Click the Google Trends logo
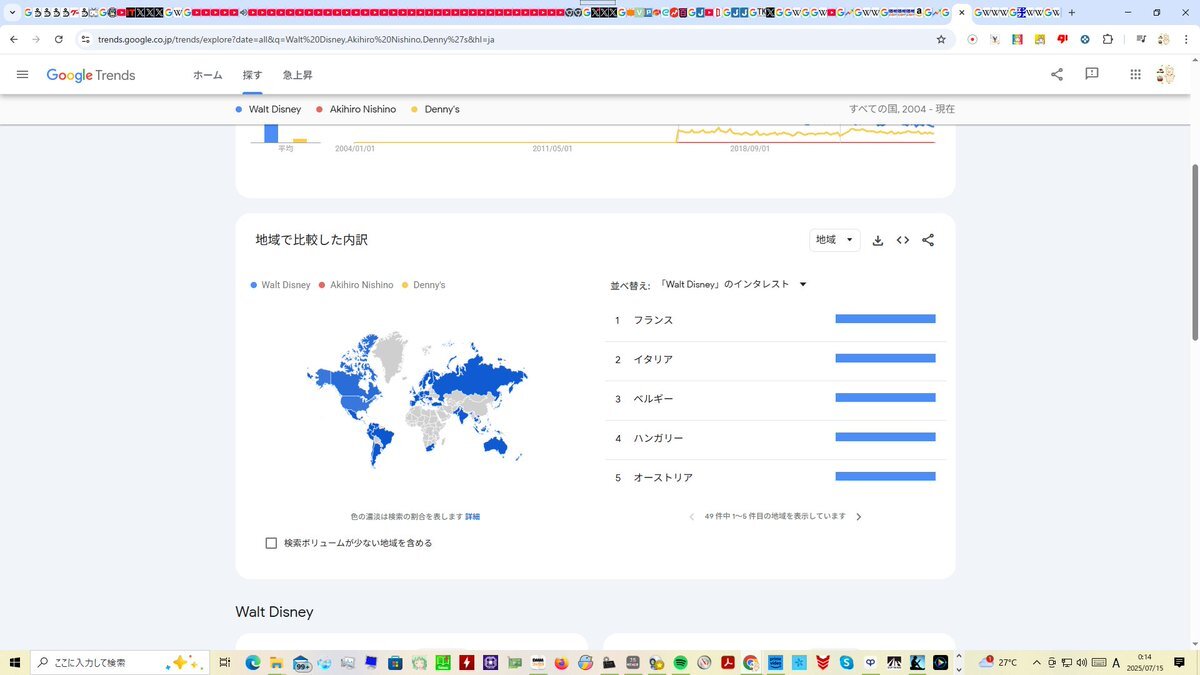This screenshot has width=1200, height=675. click(91, 75)
